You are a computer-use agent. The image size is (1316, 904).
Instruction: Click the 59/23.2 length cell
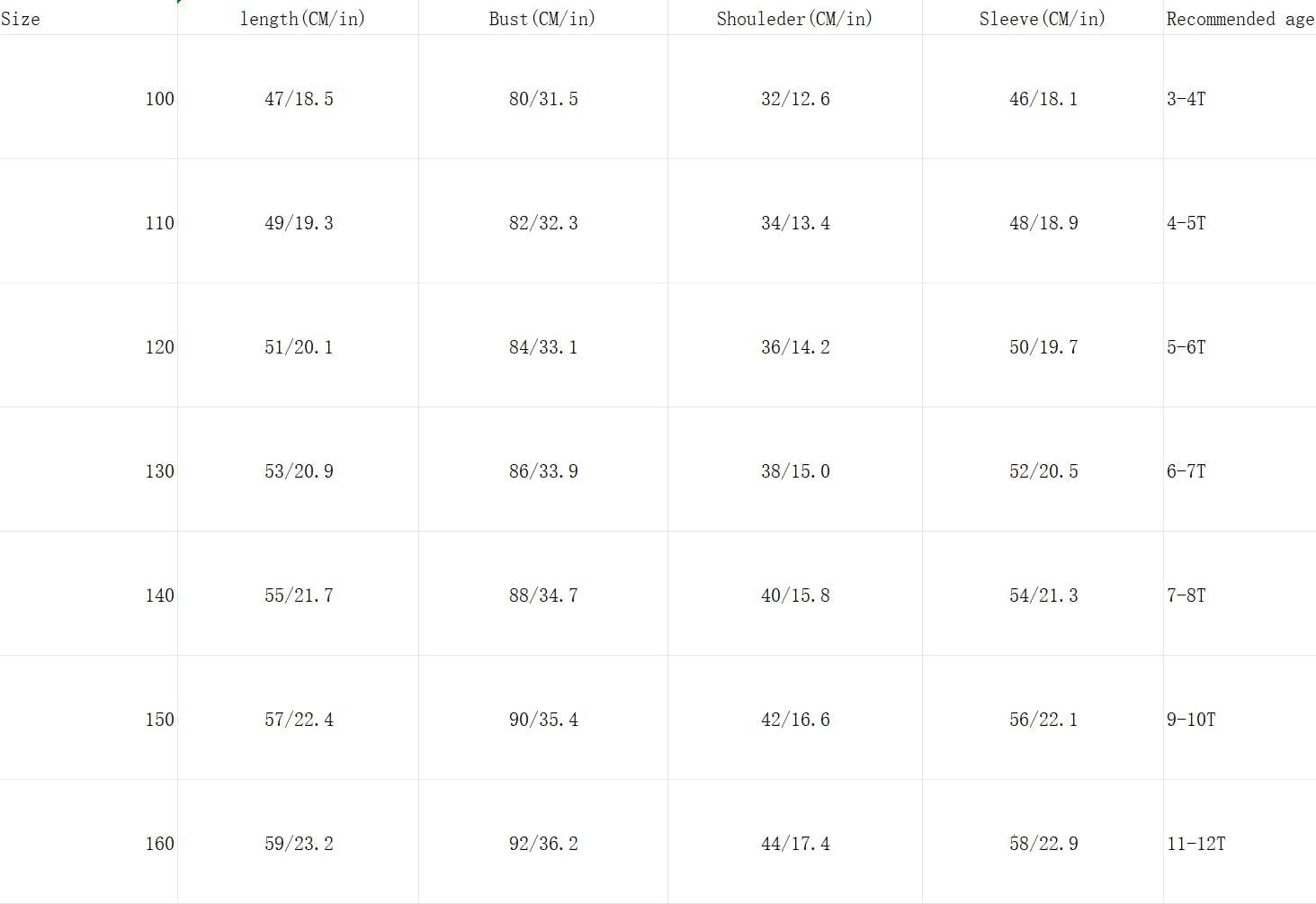[x=299, y=844]
